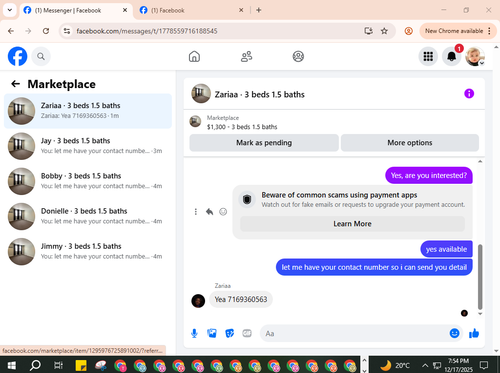The width and height of the screenshot is (500, 373).
Task: Open the account profile picture menu
Action: 475,56
